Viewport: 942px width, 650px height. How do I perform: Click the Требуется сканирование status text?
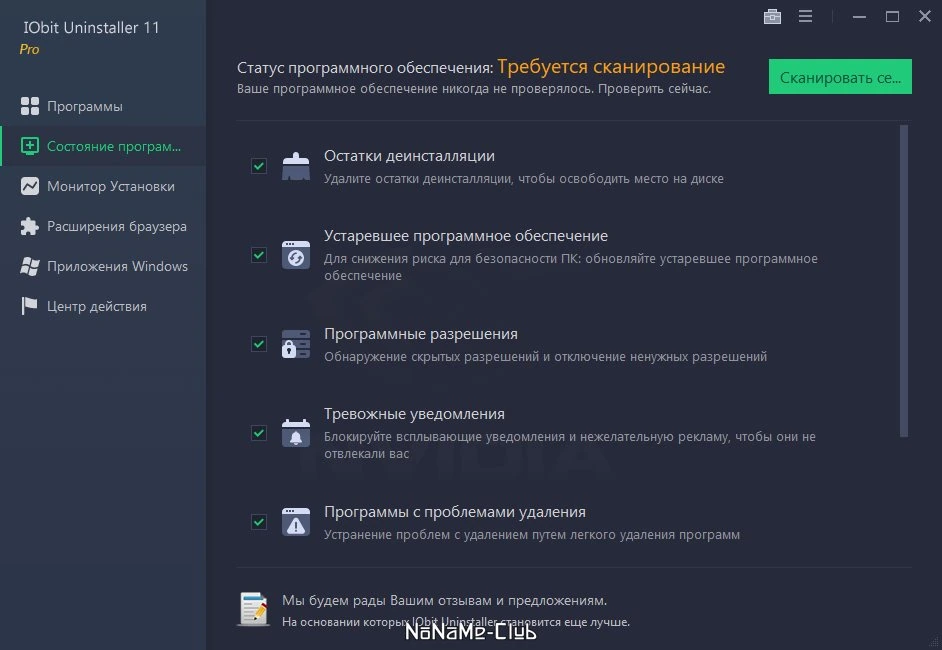[611, 67]
